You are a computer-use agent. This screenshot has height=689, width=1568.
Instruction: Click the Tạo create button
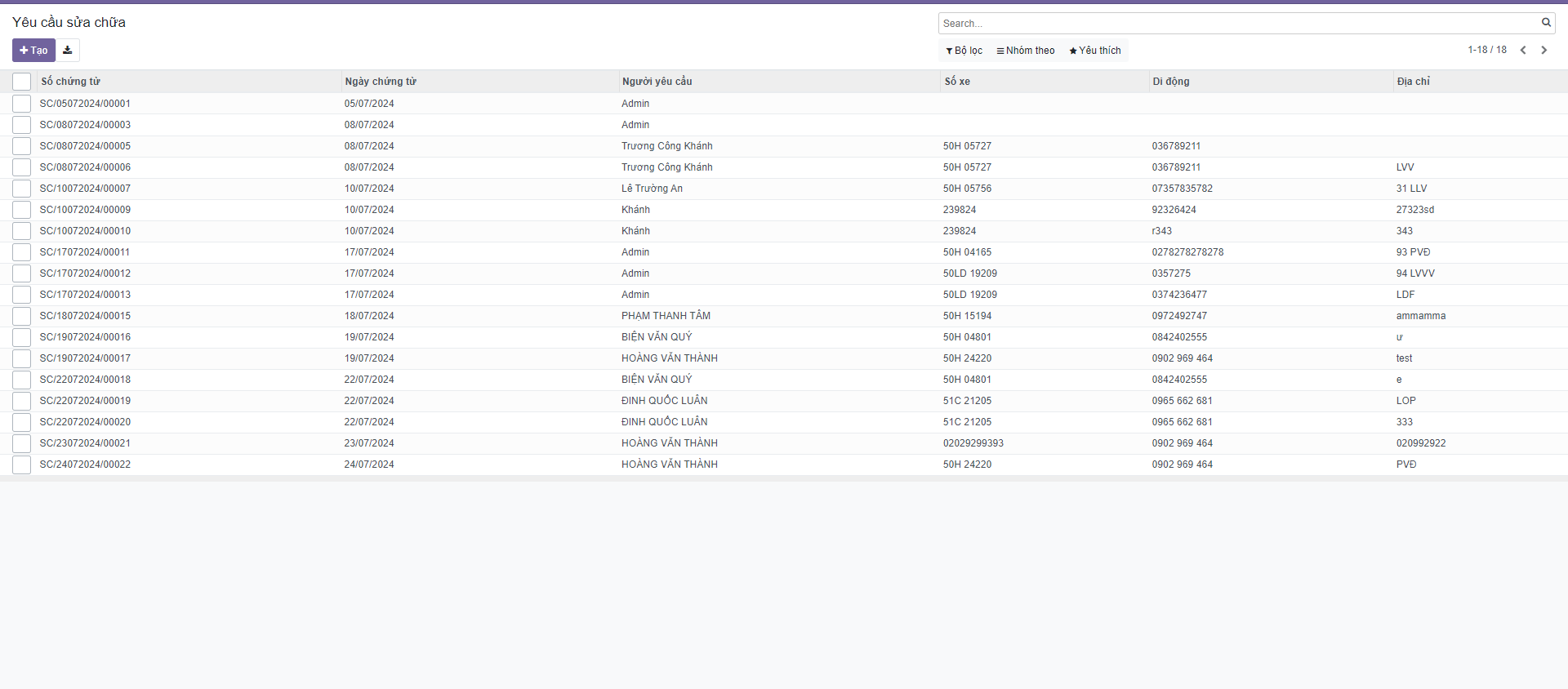(33, 51)
